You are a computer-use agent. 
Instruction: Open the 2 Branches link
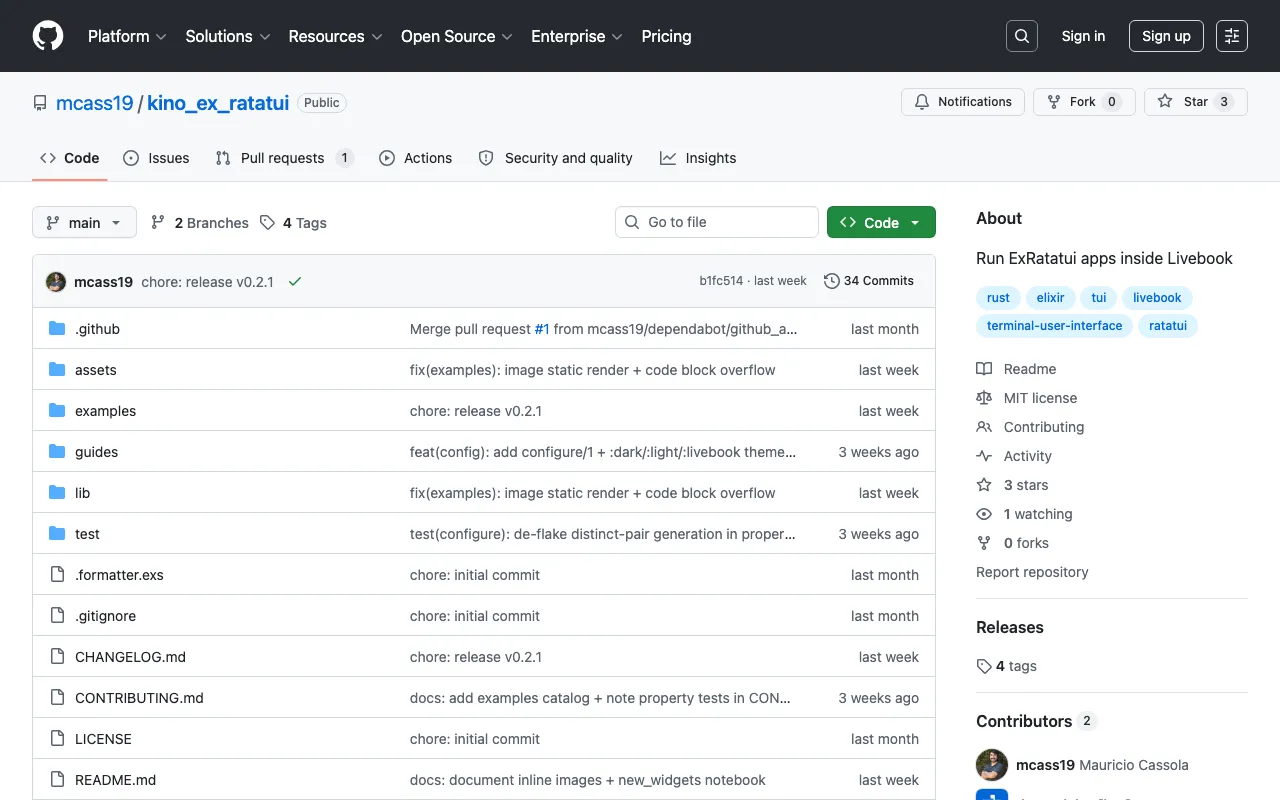pos(200,223)
